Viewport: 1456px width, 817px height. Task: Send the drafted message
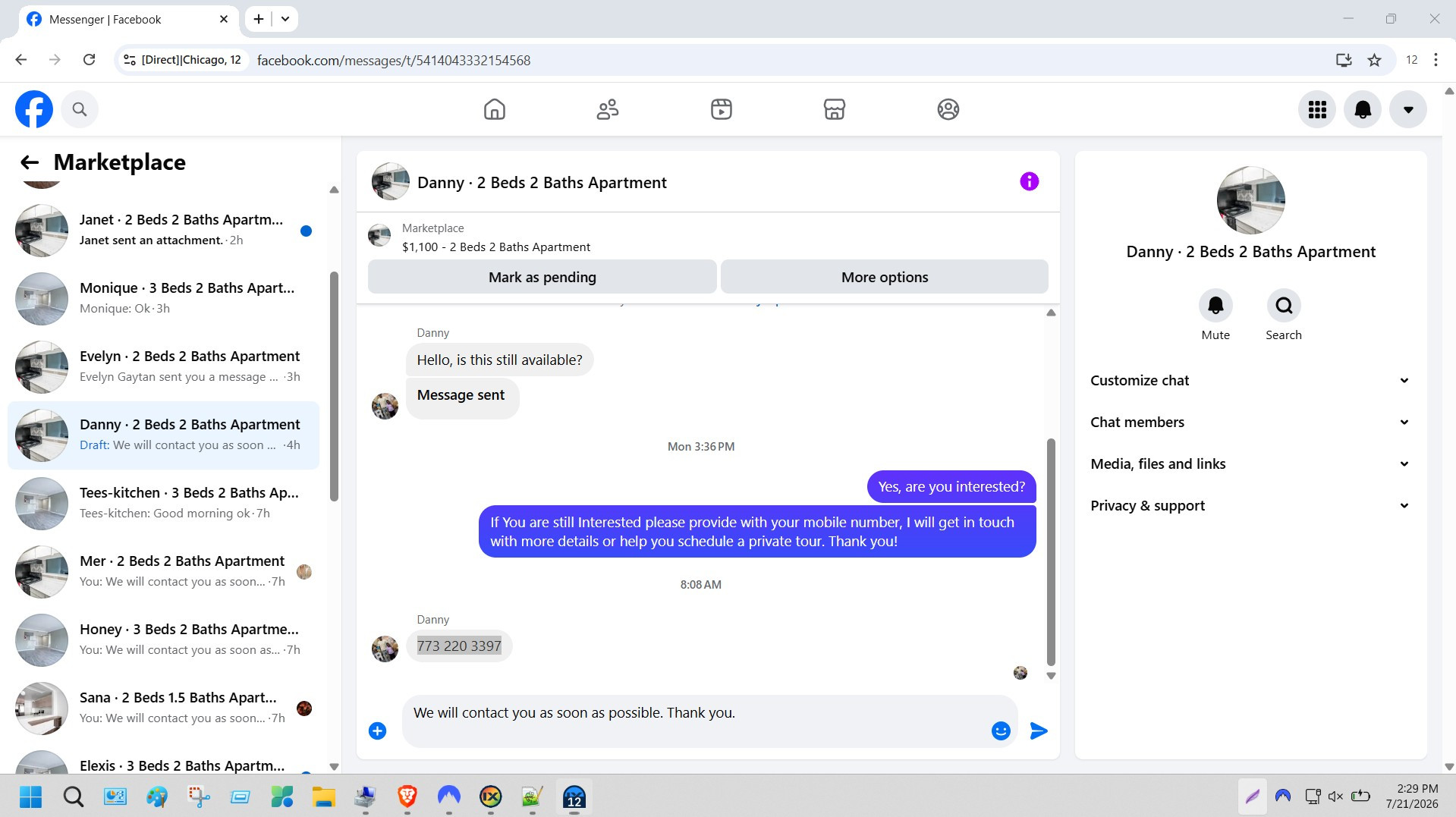point(1039,731)
